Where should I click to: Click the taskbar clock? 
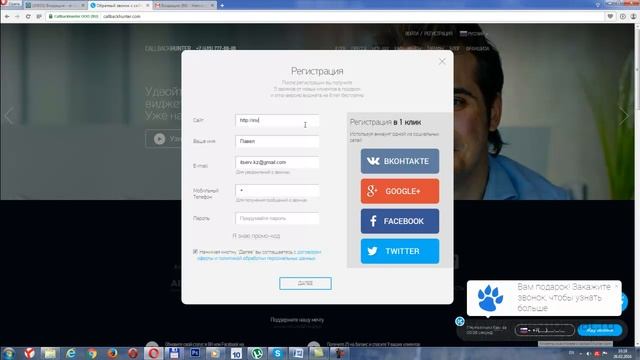623,353
